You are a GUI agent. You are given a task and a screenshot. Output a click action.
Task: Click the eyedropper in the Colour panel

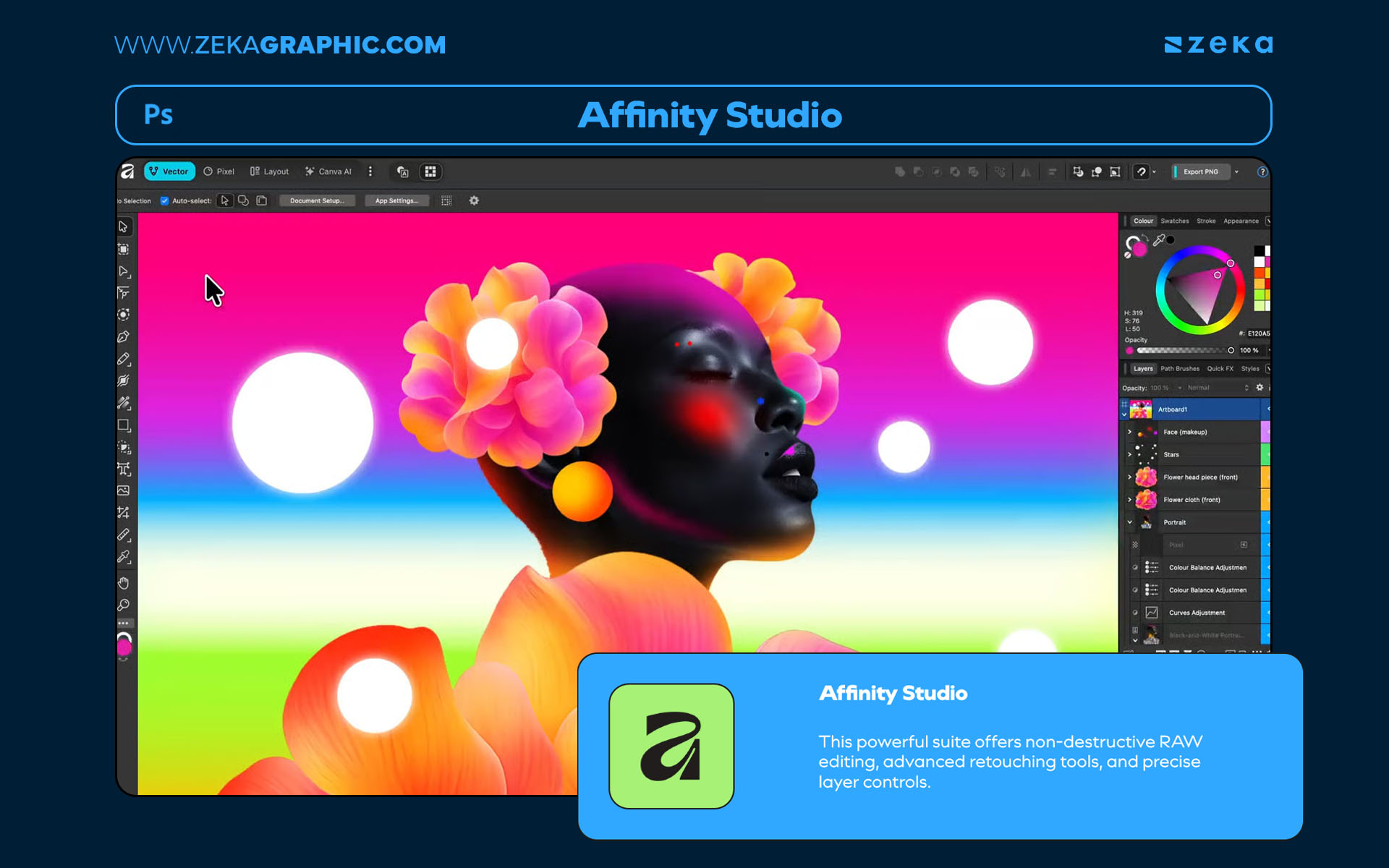[1160, 239]
